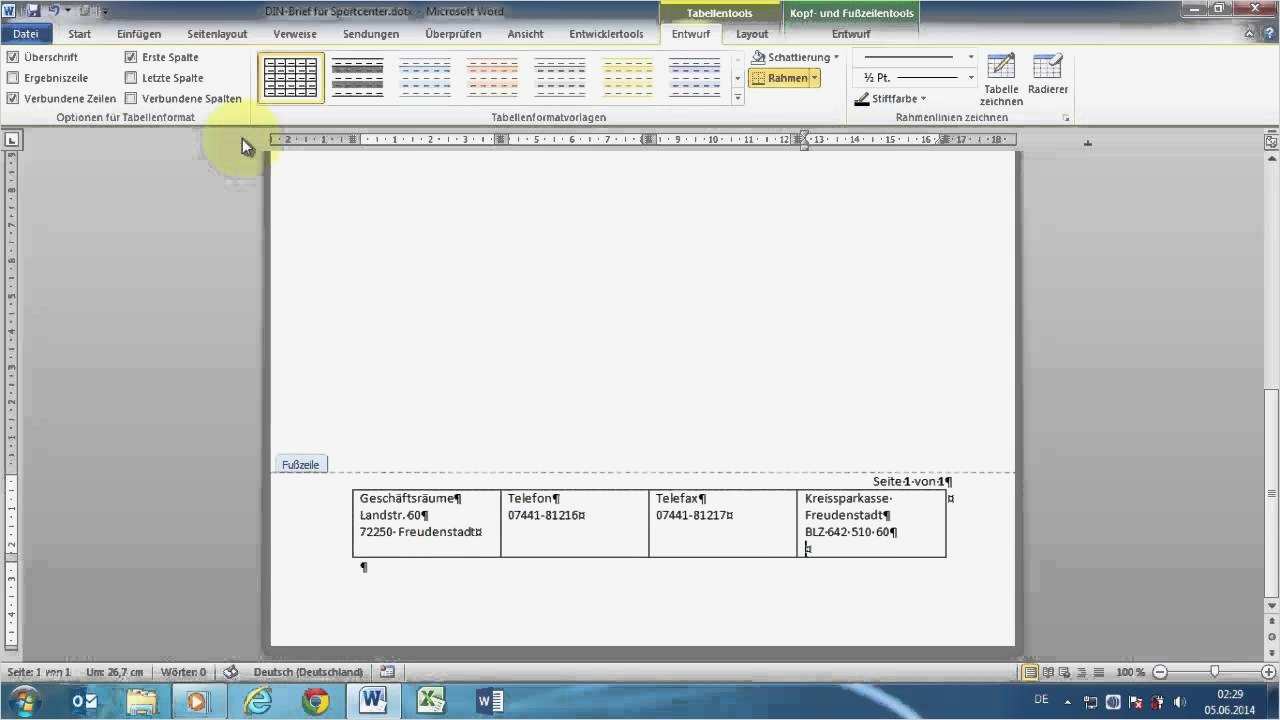Viewport: 1280px width, 720px height.
Task: Switch to the Seitenlayout ribbon tab
Action: (x=217, y=33)
